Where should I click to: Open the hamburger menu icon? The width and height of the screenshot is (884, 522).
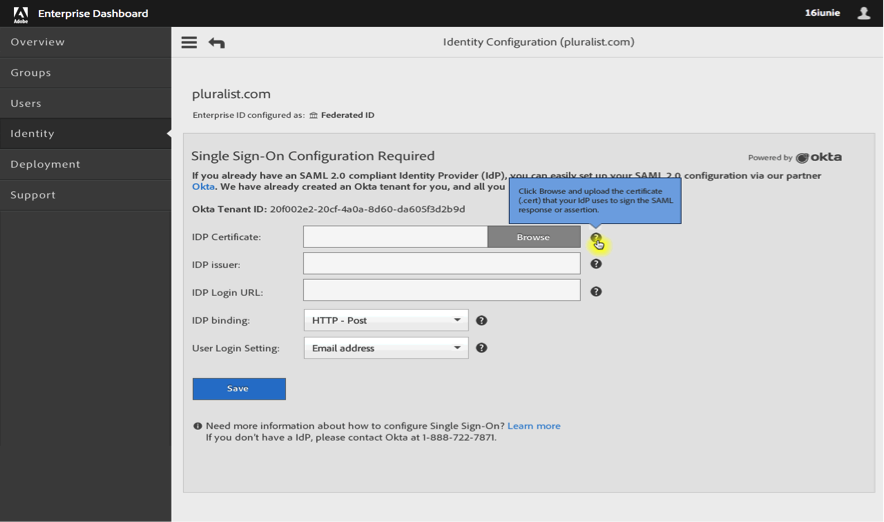click(x=189, y=42)
